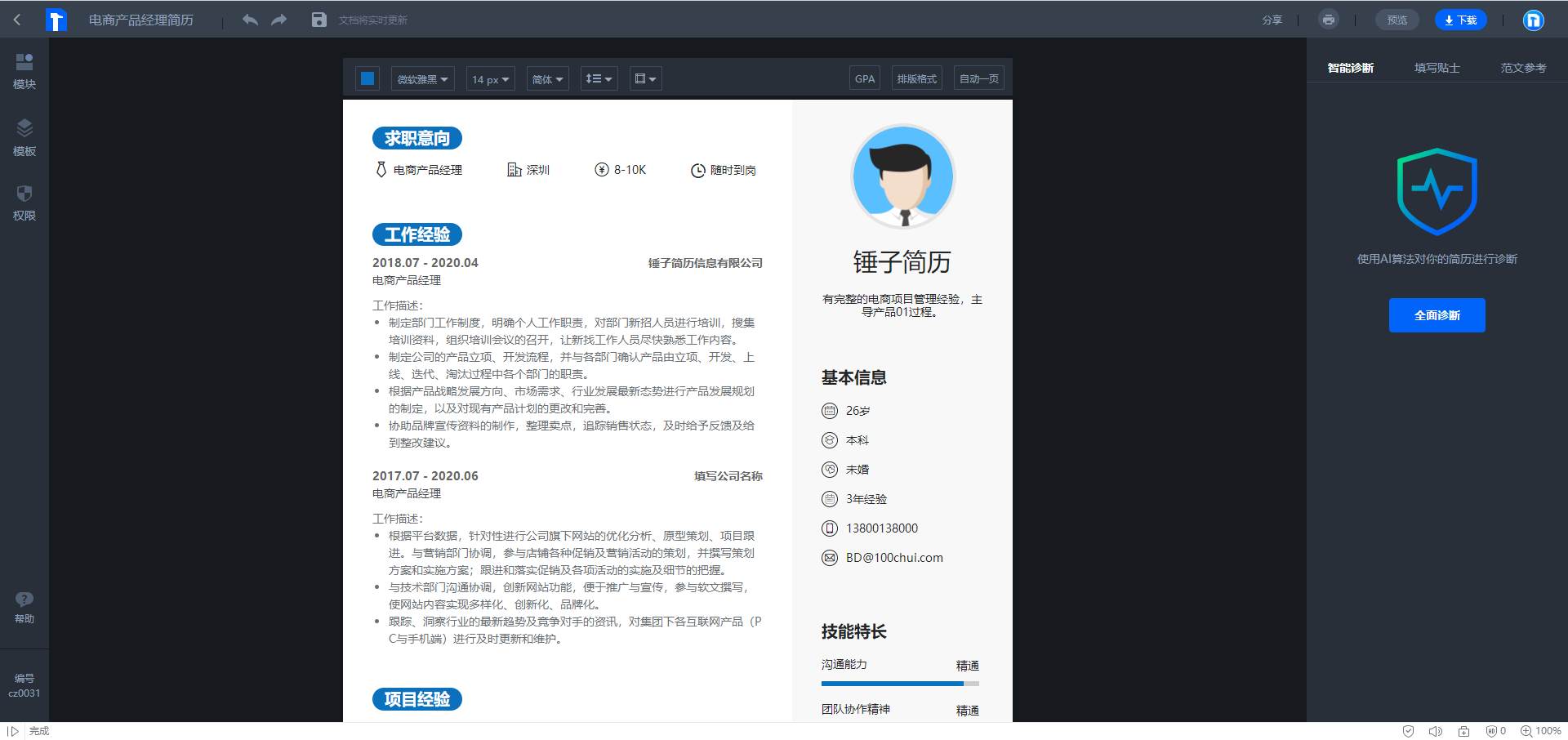Click the GPA toolbar button
Screen dimensions: 1568x740
click(865, 78)
